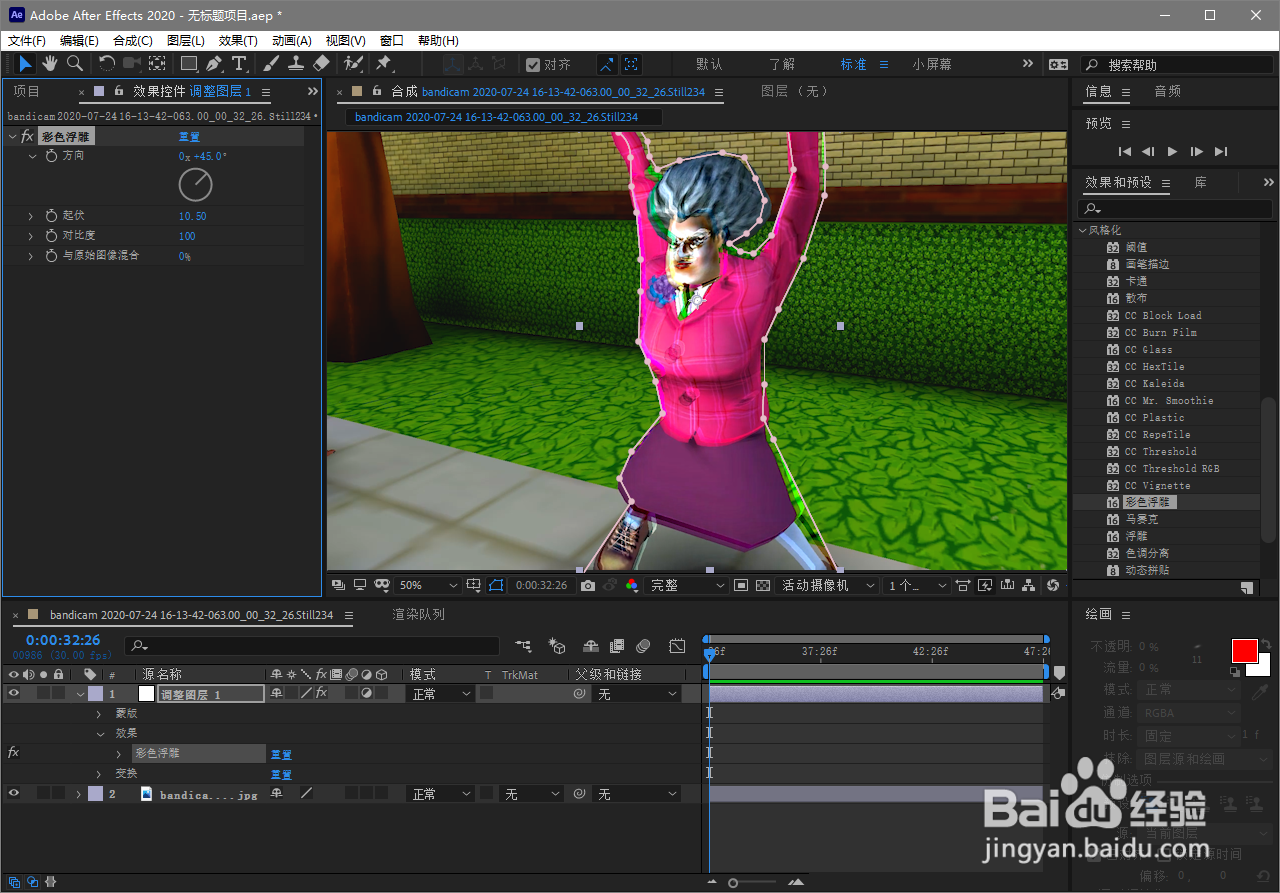Hide the 调整图层 1 layer eye

click(14, 693)
